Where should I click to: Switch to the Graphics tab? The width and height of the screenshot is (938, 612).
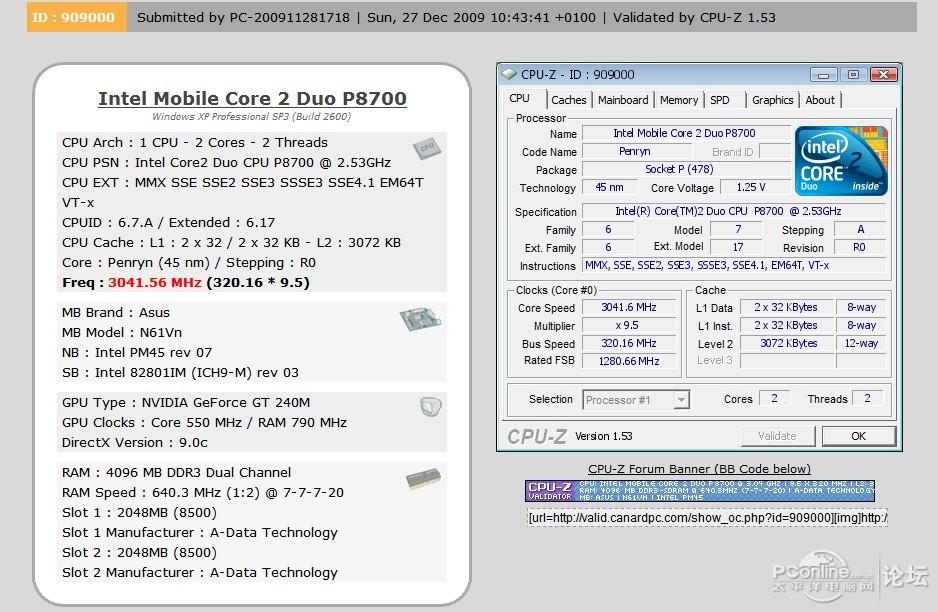point(772,100)
